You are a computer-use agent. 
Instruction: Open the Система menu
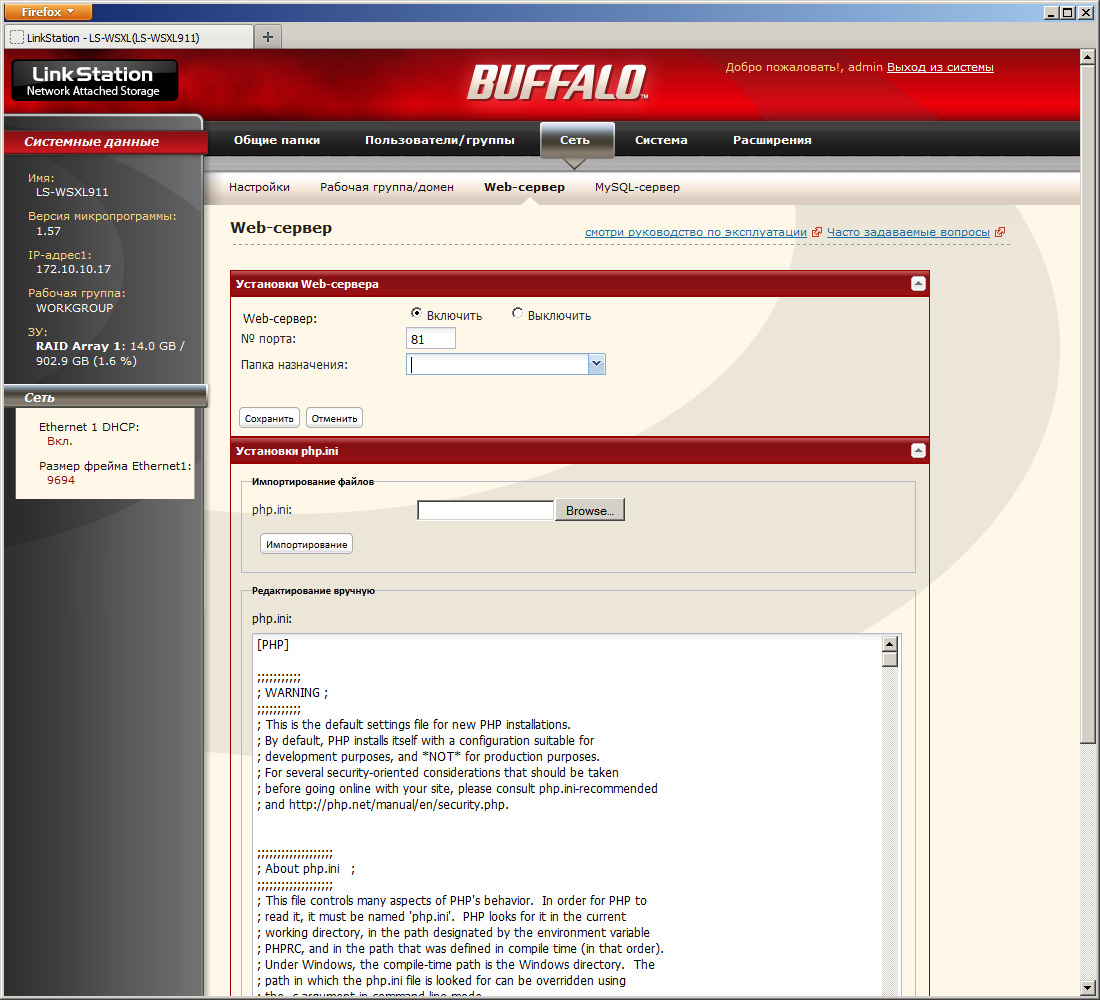tap(661, 140)
